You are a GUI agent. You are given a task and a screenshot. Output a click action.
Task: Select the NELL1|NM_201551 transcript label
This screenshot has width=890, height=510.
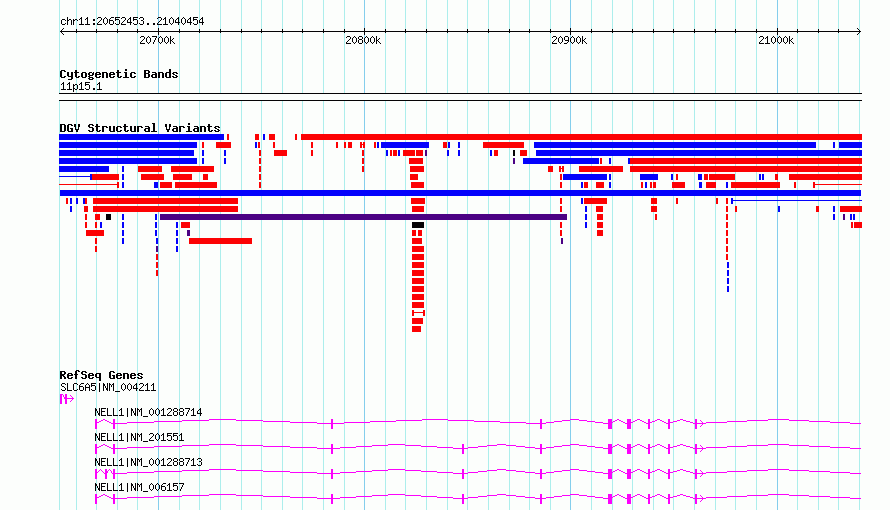[x=139, y=437]
